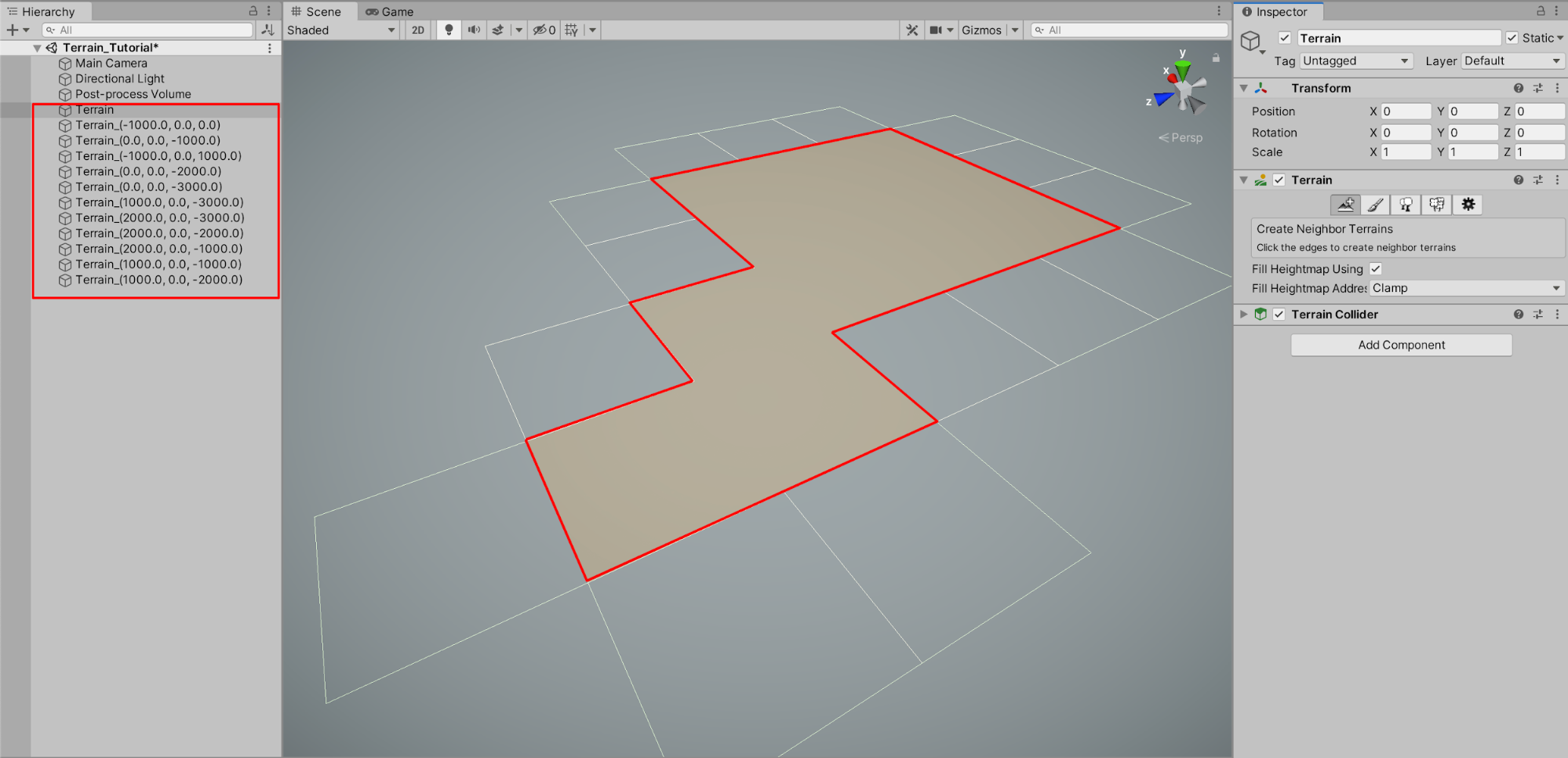Open the Shaded draw mode dropdown
The width and height of the screenshot is (1568, 758).
tap(341, 30)
